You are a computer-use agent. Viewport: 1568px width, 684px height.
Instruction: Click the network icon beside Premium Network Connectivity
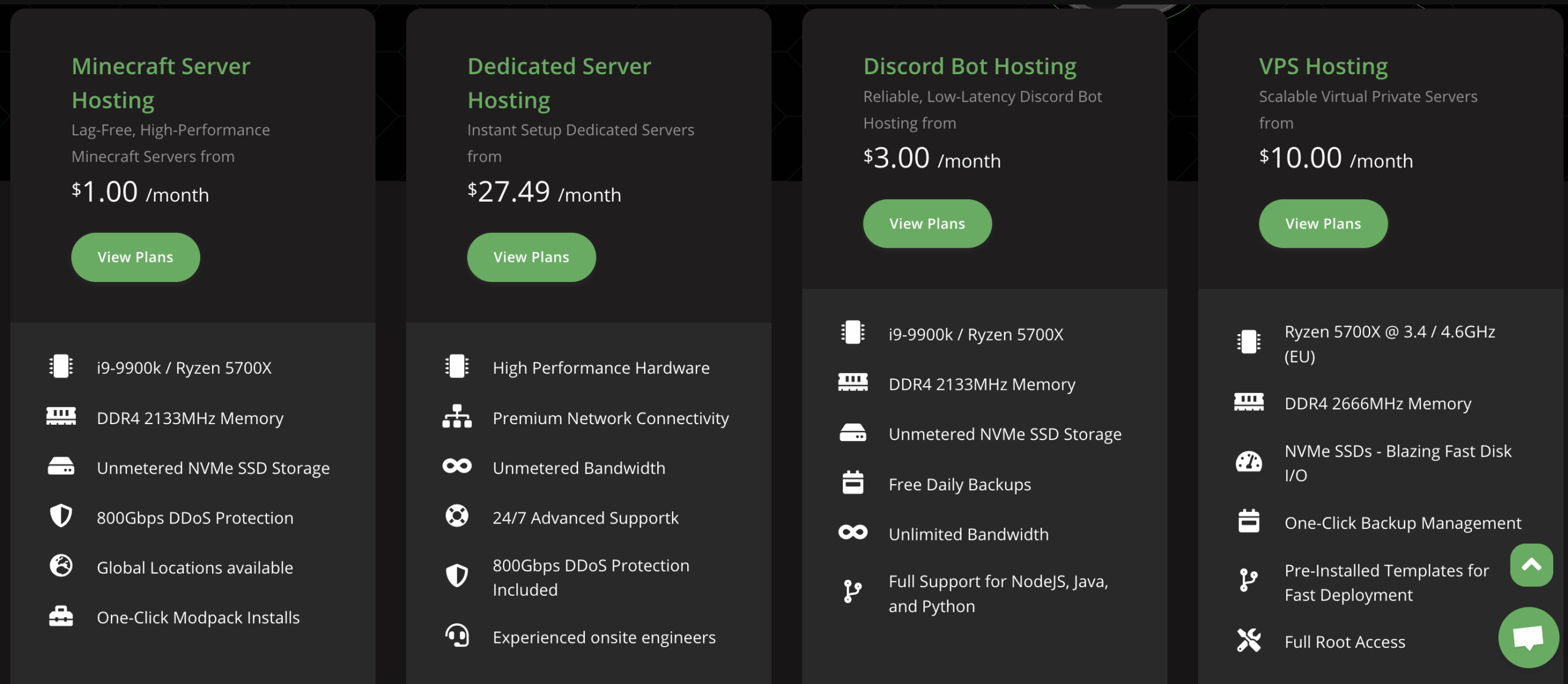[x=456, y=417]
